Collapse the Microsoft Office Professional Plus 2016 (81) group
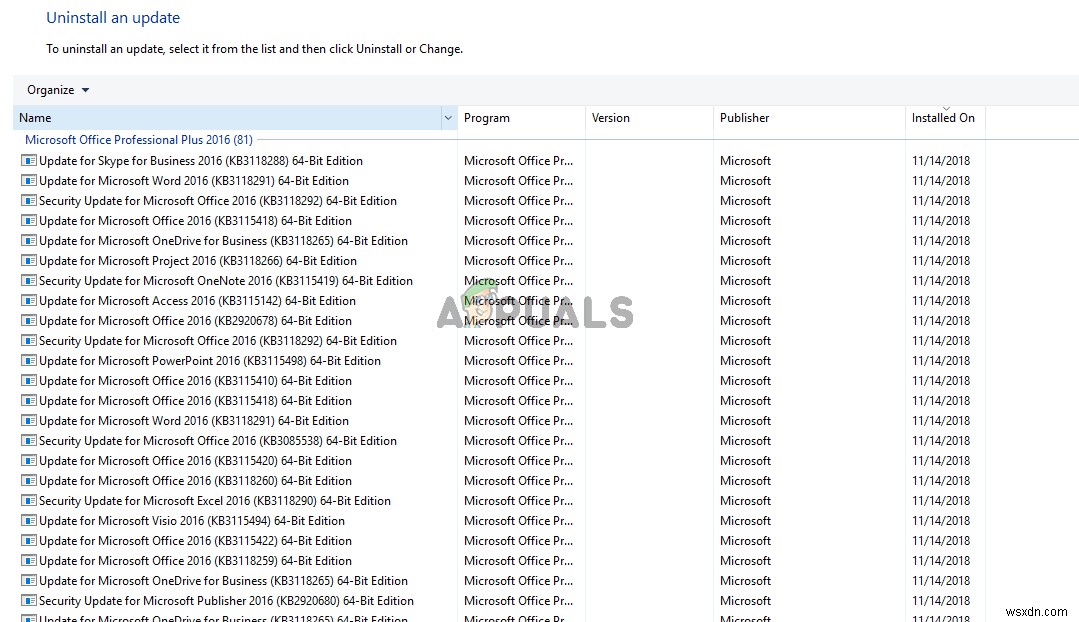 pyautogui.click(x=139, y=140)
